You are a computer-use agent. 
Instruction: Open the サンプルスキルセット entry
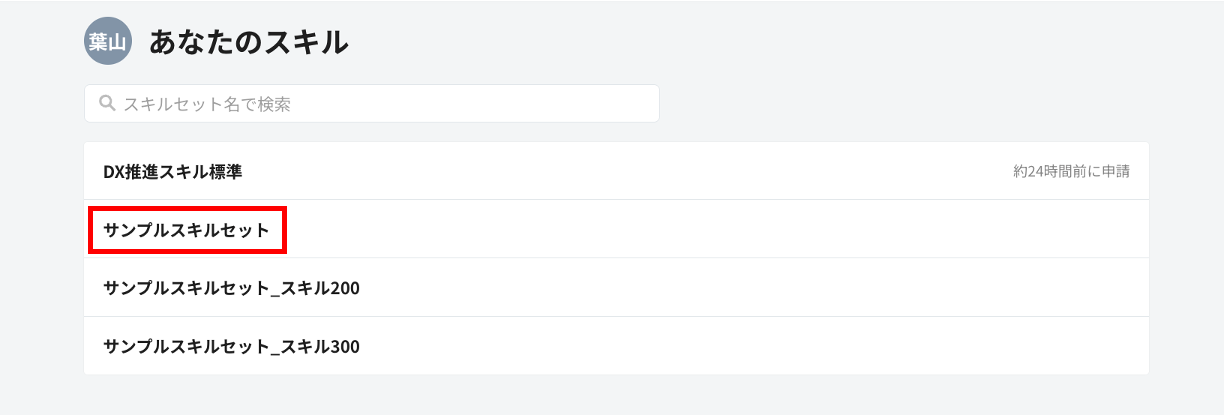(x=186, y=229)
